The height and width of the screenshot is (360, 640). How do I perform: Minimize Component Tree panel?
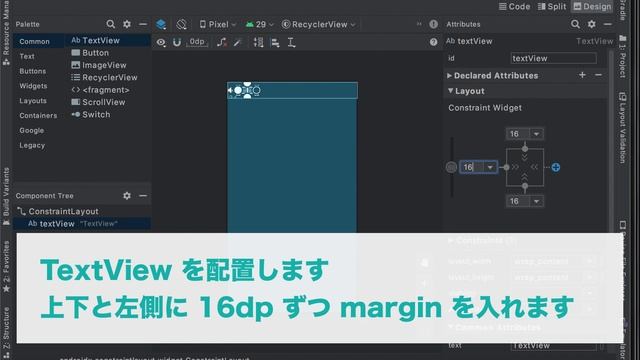143,196
